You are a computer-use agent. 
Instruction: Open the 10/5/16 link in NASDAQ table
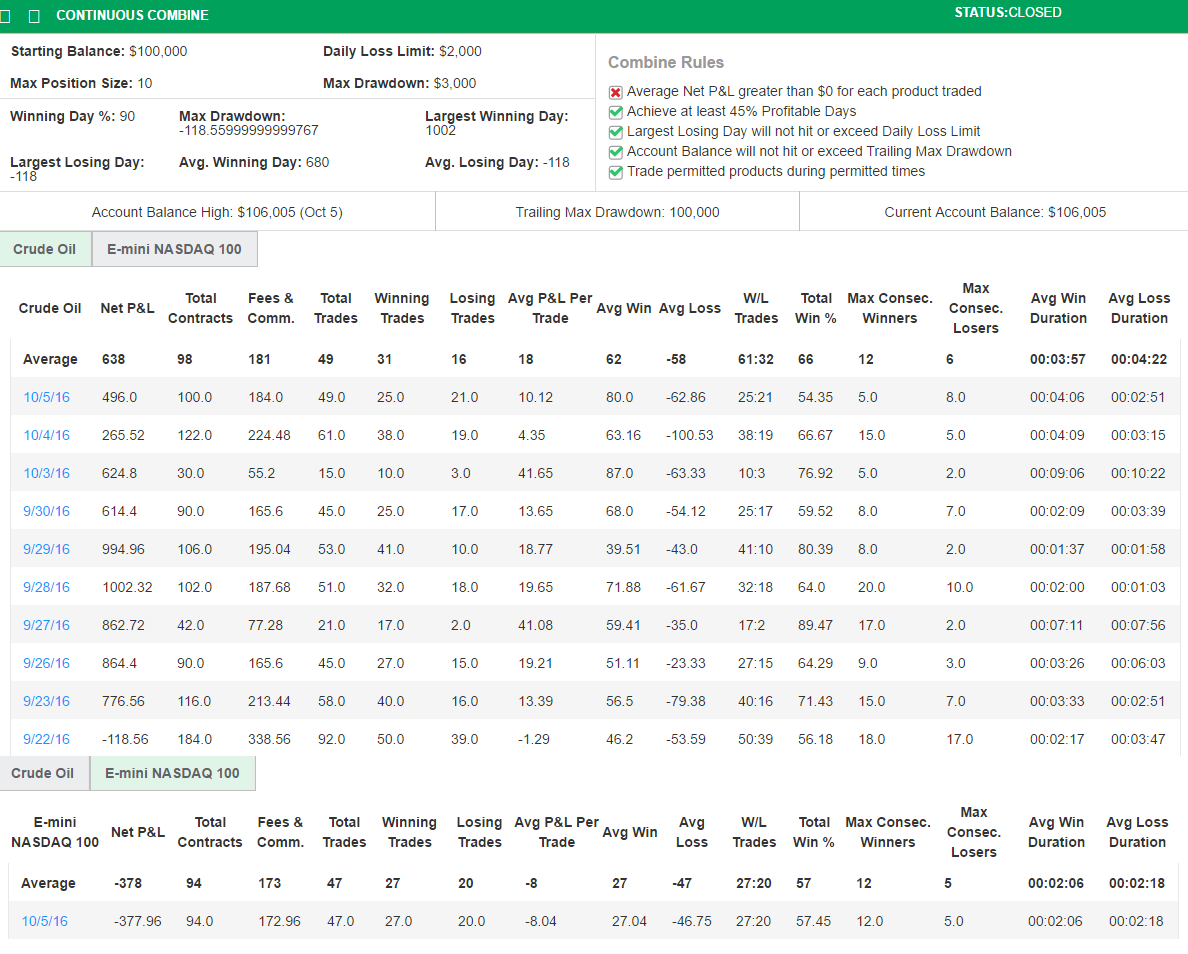pyautogui.click(x=44, y=921)
